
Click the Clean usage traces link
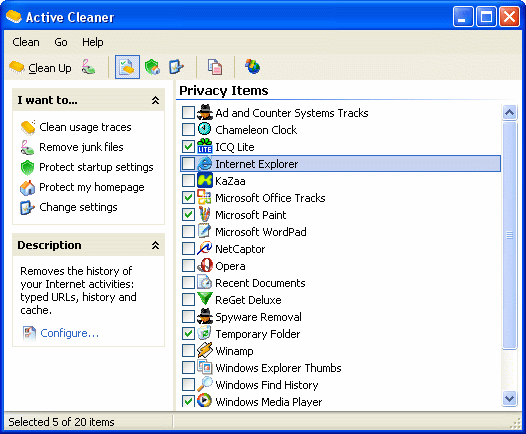85,127
